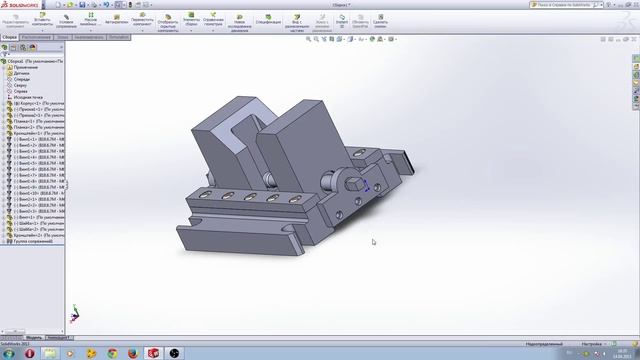
Task: Switch to the Эскиз command tab
Action: pos(62,37)
